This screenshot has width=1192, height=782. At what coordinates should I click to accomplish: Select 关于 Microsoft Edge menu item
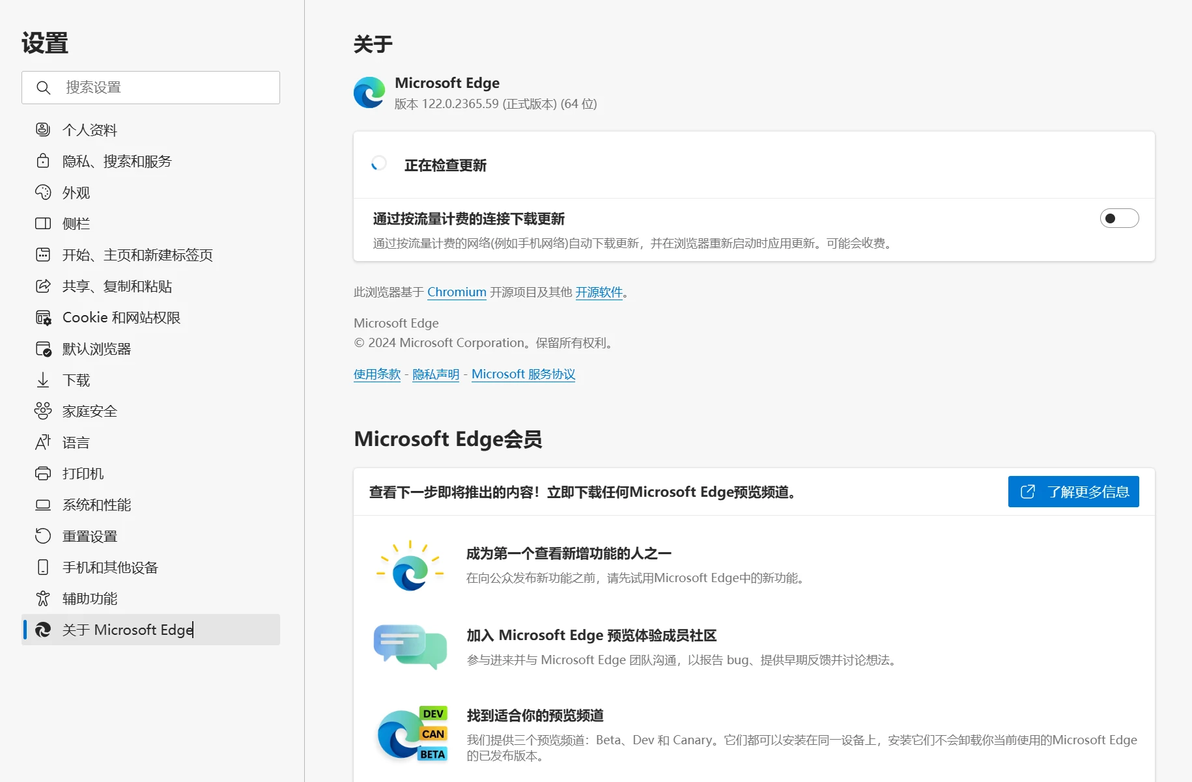(x=151, y=630)
